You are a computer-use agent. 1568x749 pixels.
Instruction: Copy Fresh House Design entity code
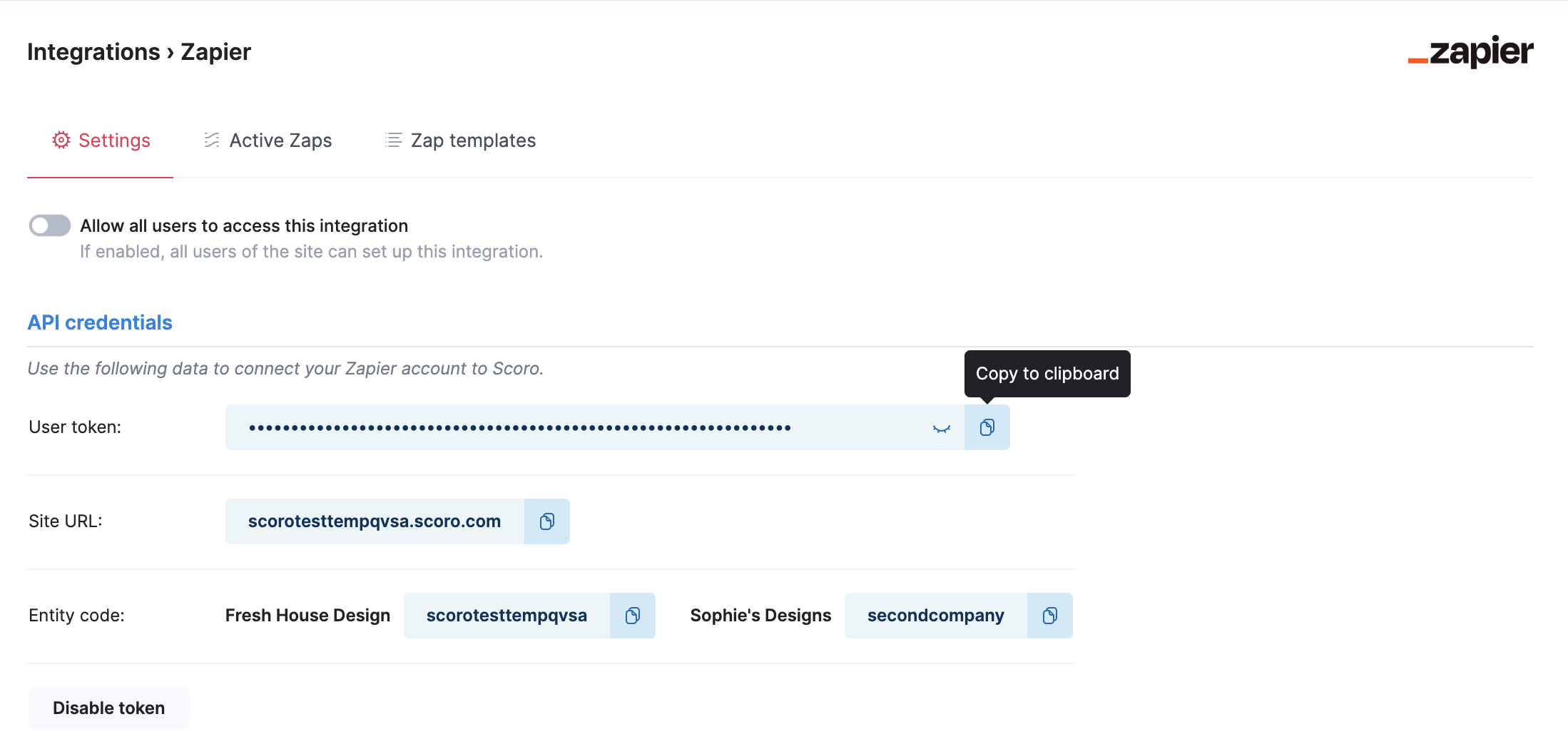click(x=633, y=616)
